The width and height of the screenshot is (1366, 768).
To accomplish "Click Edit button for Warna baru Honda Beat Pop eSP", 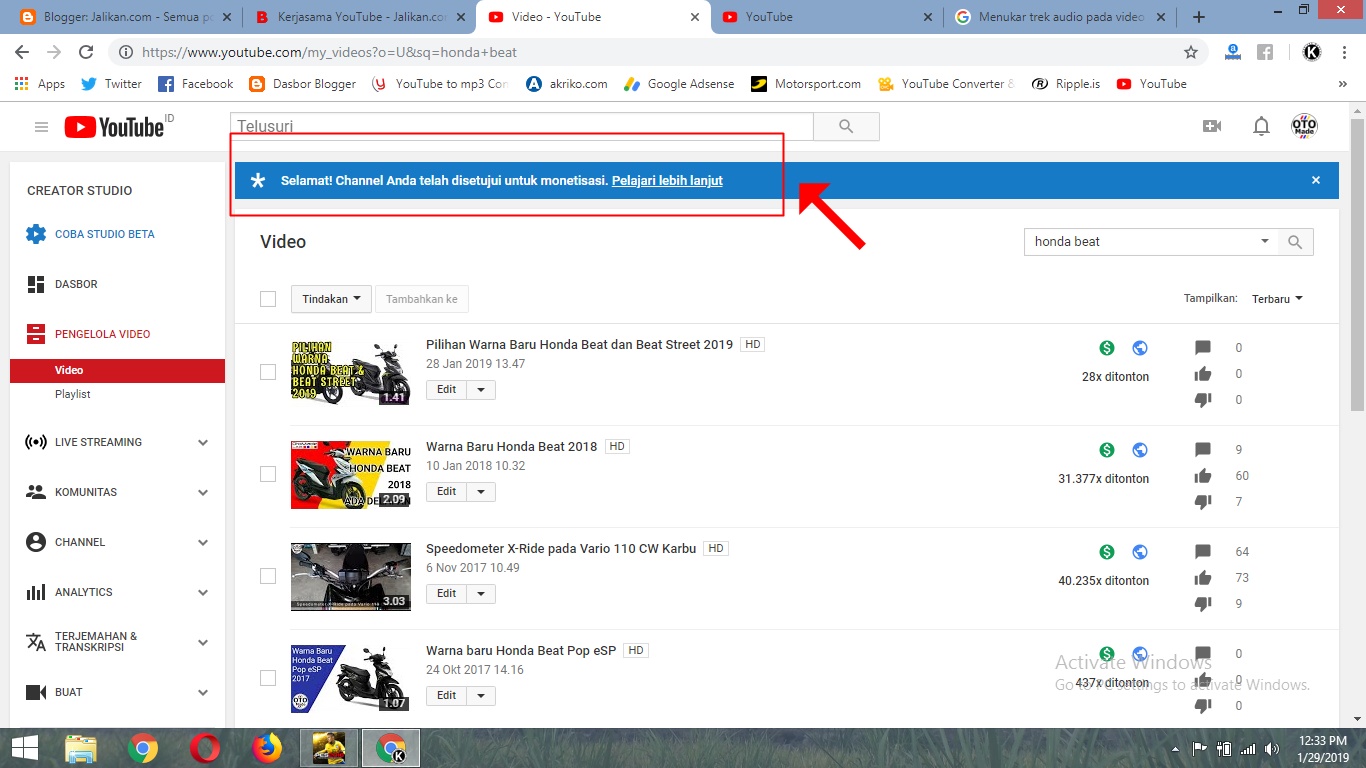I will coord(447,696).
